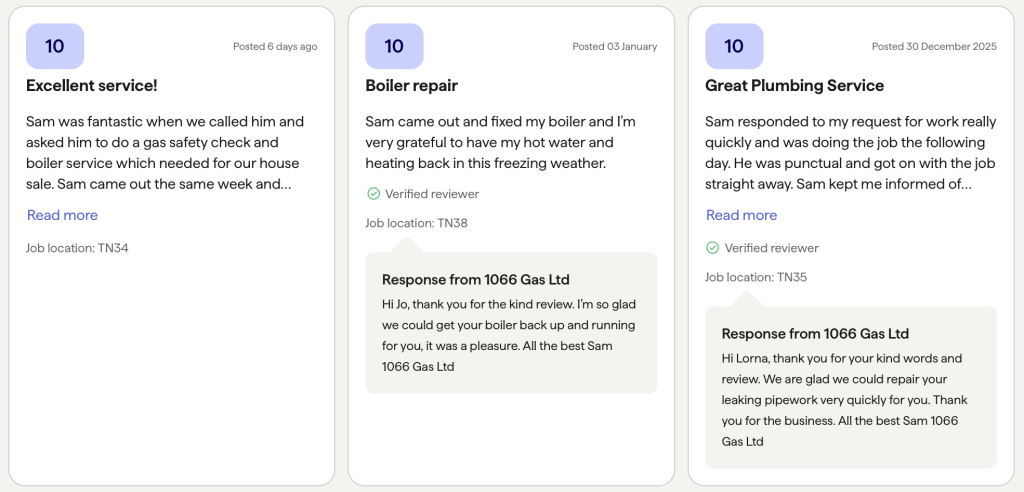
Task: Click Verified reviewer label in Boiler repair card
Action: [x=432, y=193]
